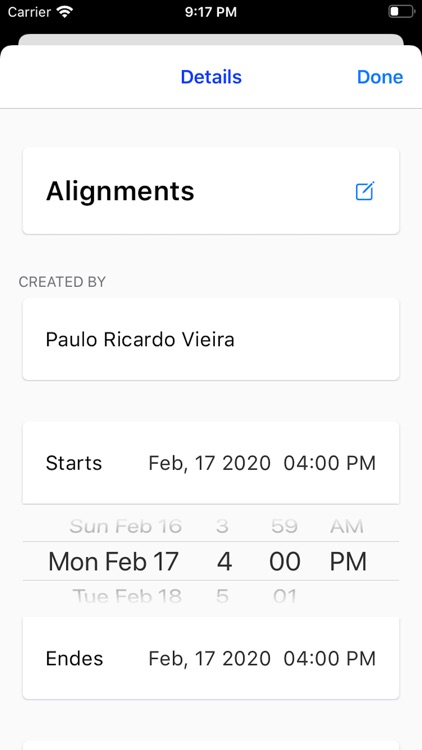Tap the battery icon in the status bar
This screenshot has width=422, height=750.
tap(401, 11)
